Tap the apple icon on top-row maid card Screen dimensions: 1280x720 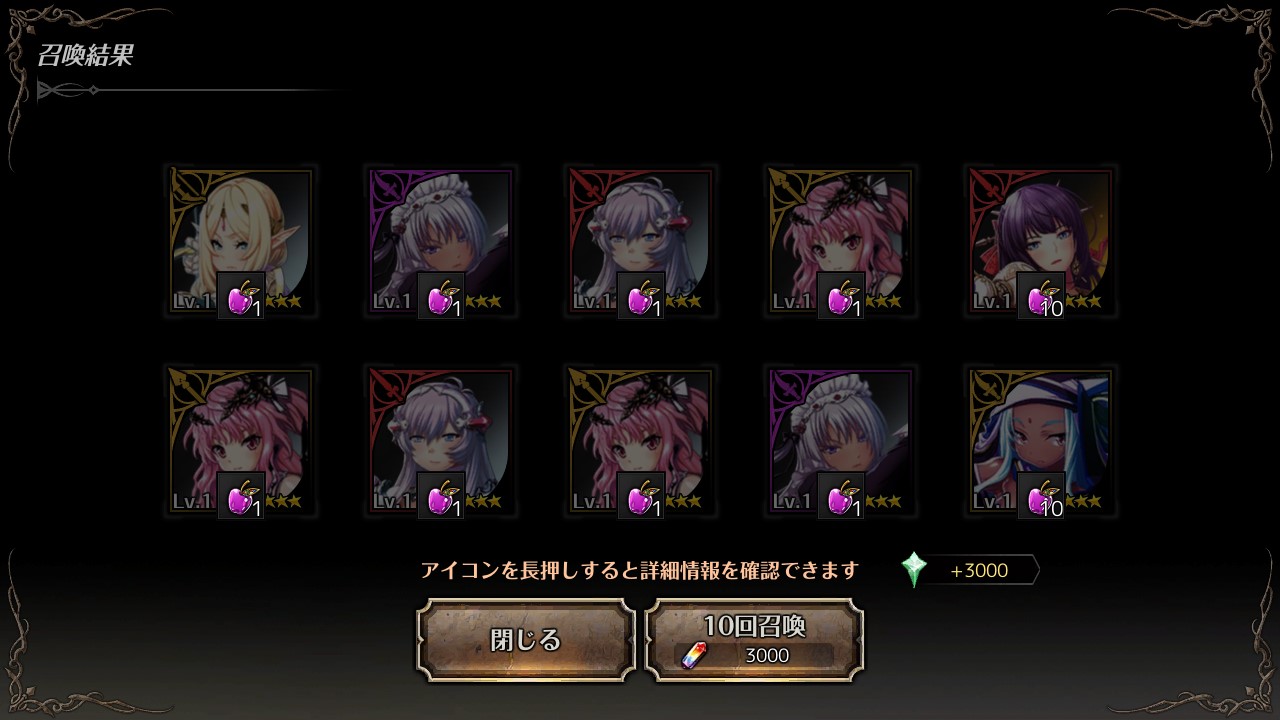tap(441, 296)
